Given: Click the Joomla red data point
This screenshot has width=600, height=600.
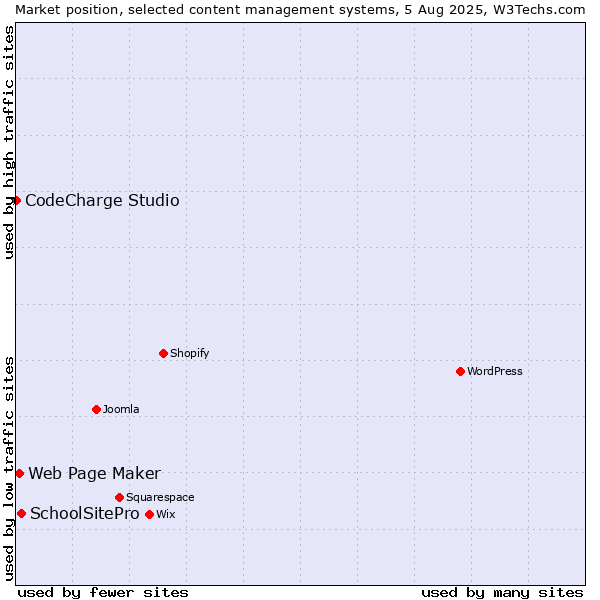Looking at the screenshot, I should 96,409.
